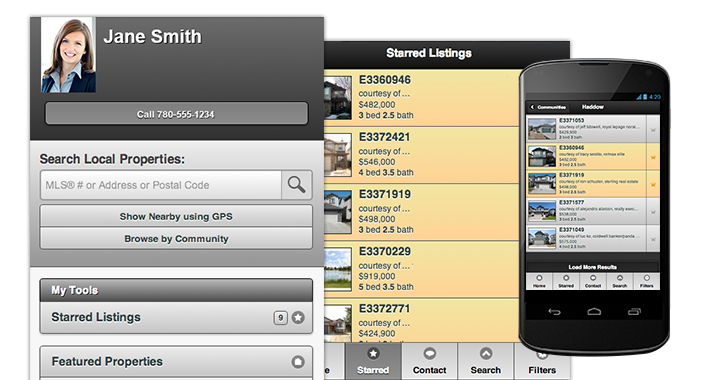Click Jane Smith name heading
Viewport: 712px width, 380px height.
pos(152,37)
